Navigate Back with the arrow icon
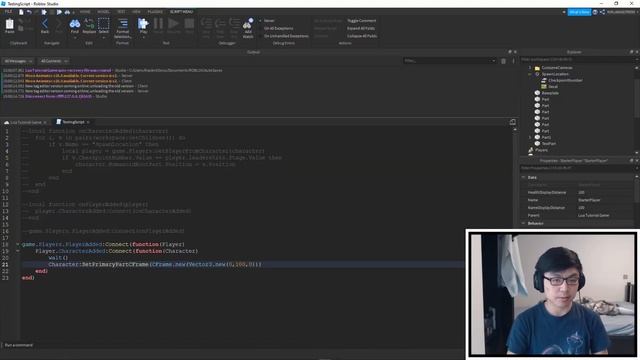Viewport: 640px width, 360px height. pos(45,24)
